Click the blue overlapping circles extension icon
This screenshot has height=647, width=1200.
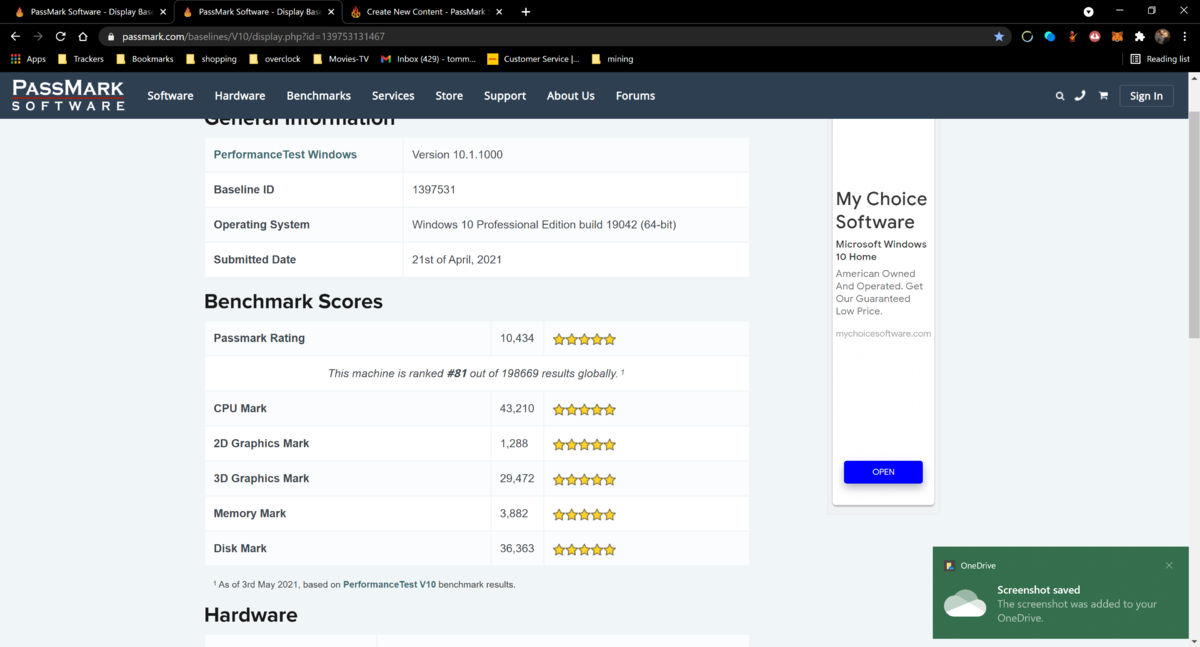pyautogui.click(x=1050, y=36)
